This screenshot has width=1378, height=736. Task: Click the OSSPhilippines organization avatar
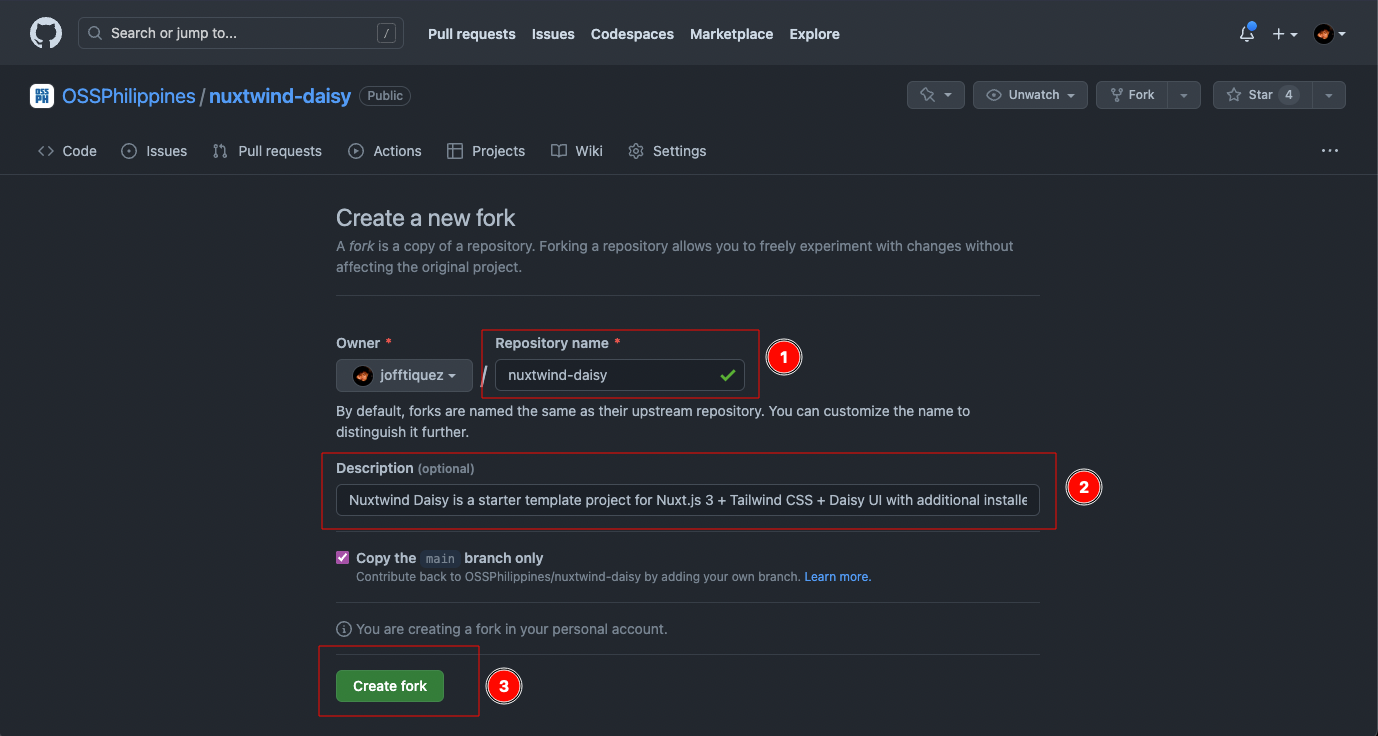point(42,96)
